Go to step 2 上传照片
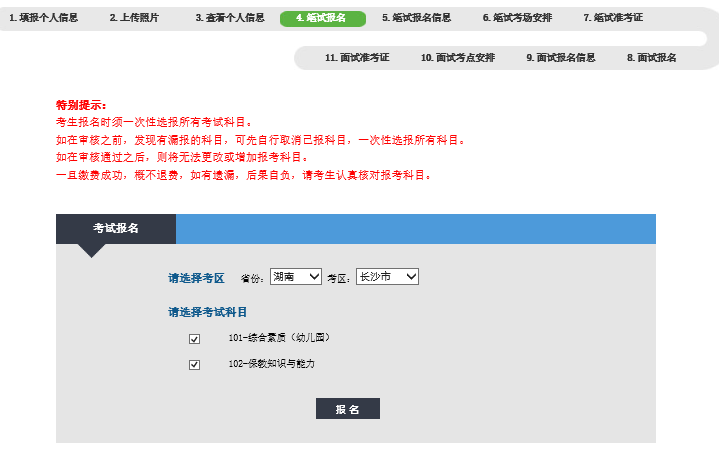Image resolution: width=719 pixels, height=464 pixels. (134, 18)
